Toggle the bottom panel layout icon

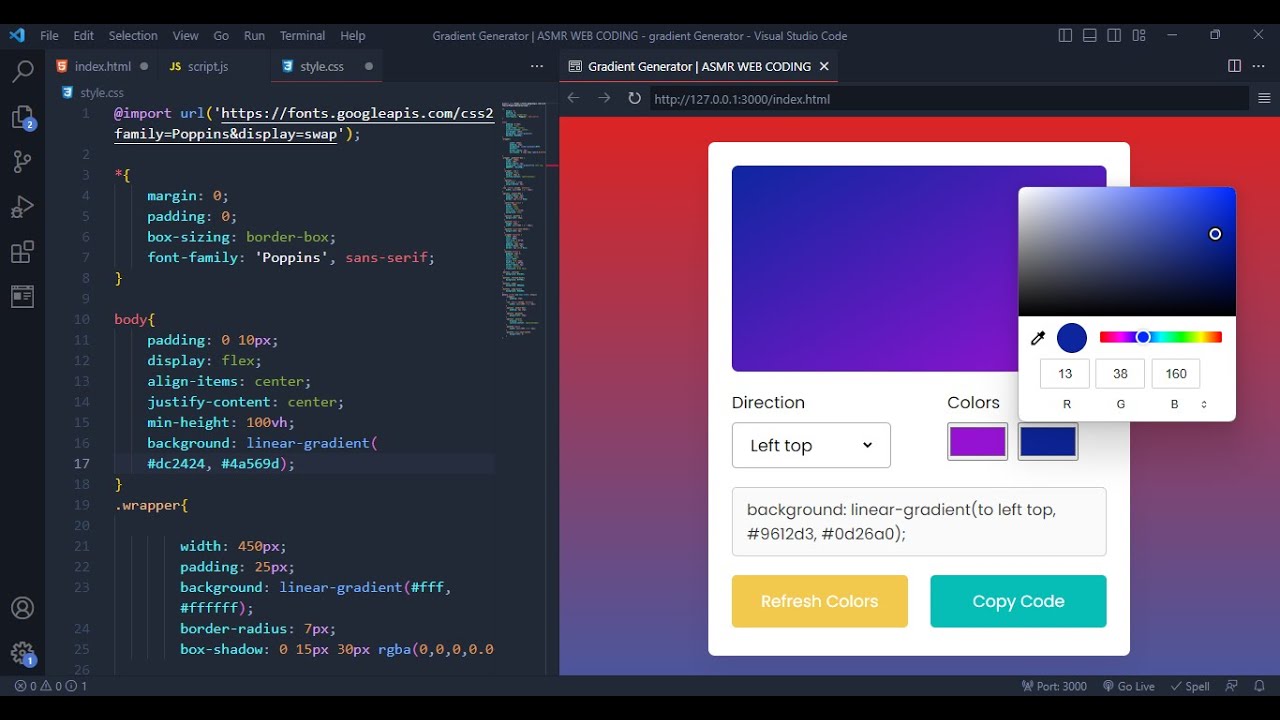pos(1090,35)
